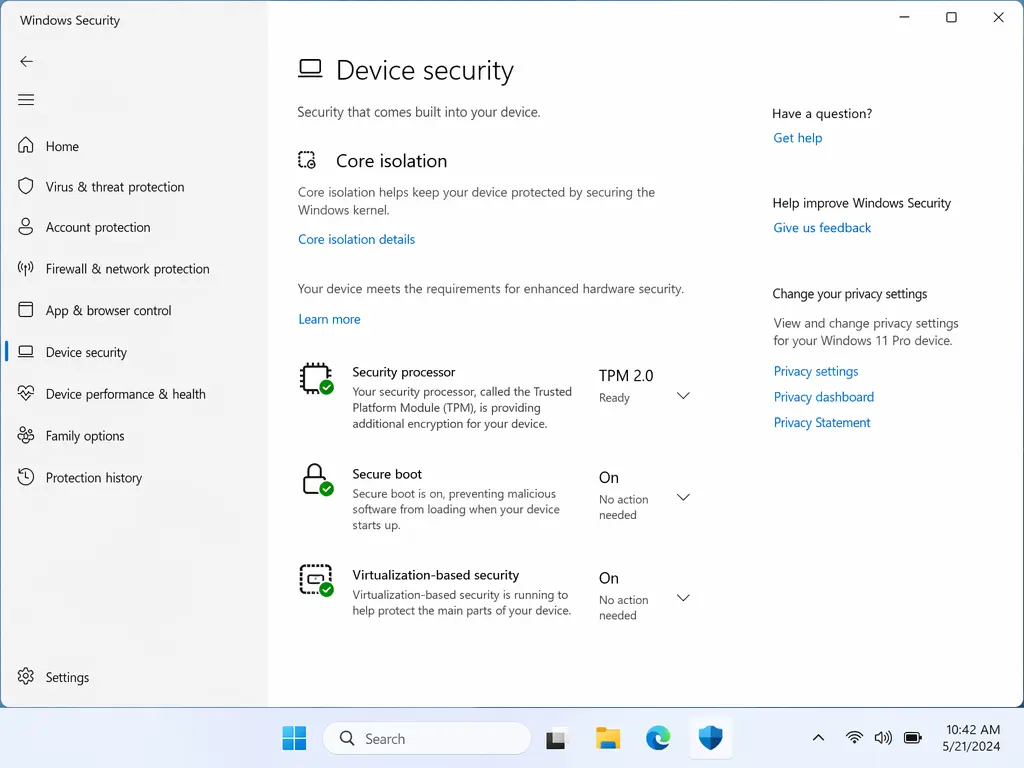Click the Security processor chip icon

point(317,379)
